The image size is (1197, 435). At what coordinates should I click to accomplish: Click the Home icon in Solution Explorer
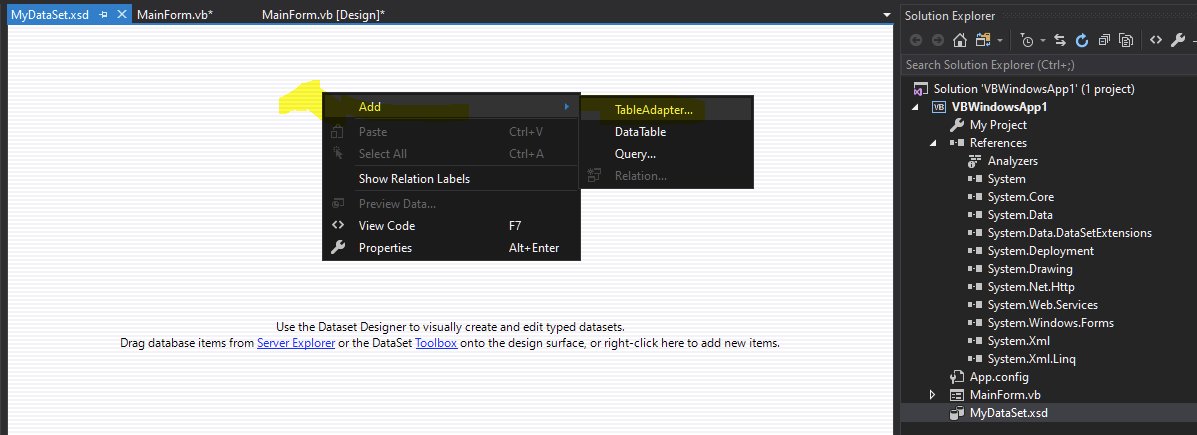click(960, 40)
